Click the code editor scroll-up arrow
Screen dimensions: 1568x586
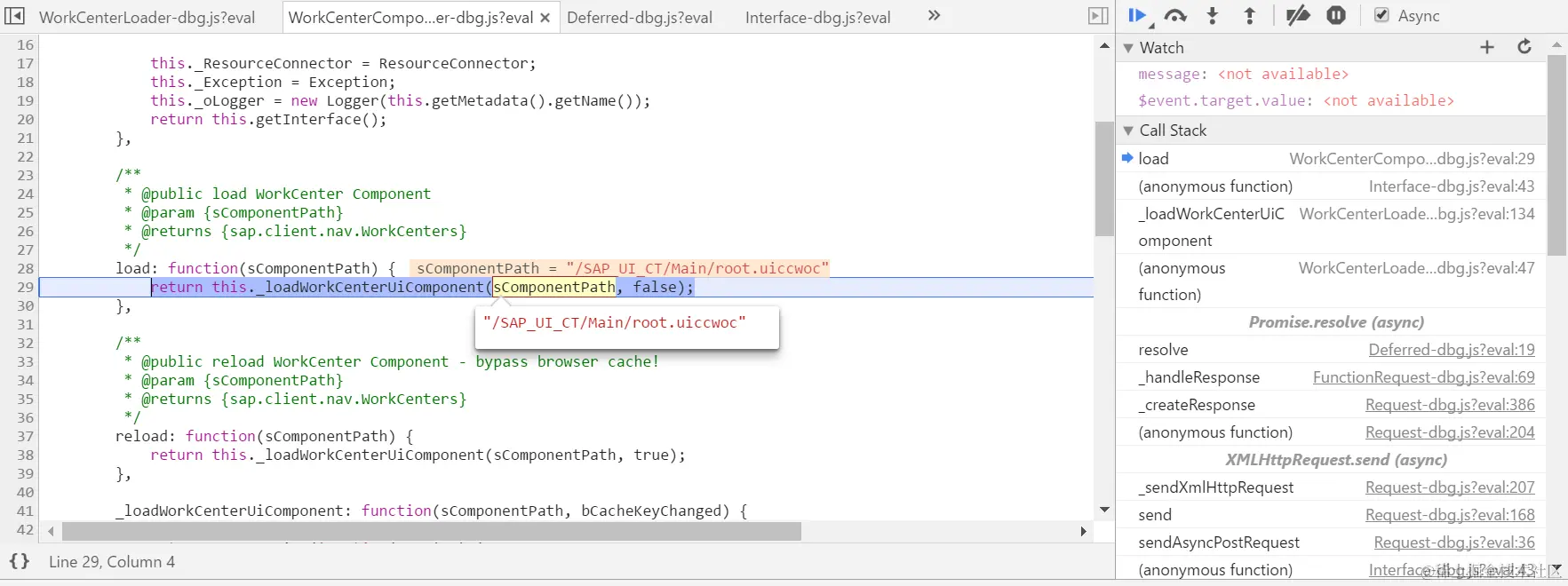pyautogui.click(x=1104, y=45)
